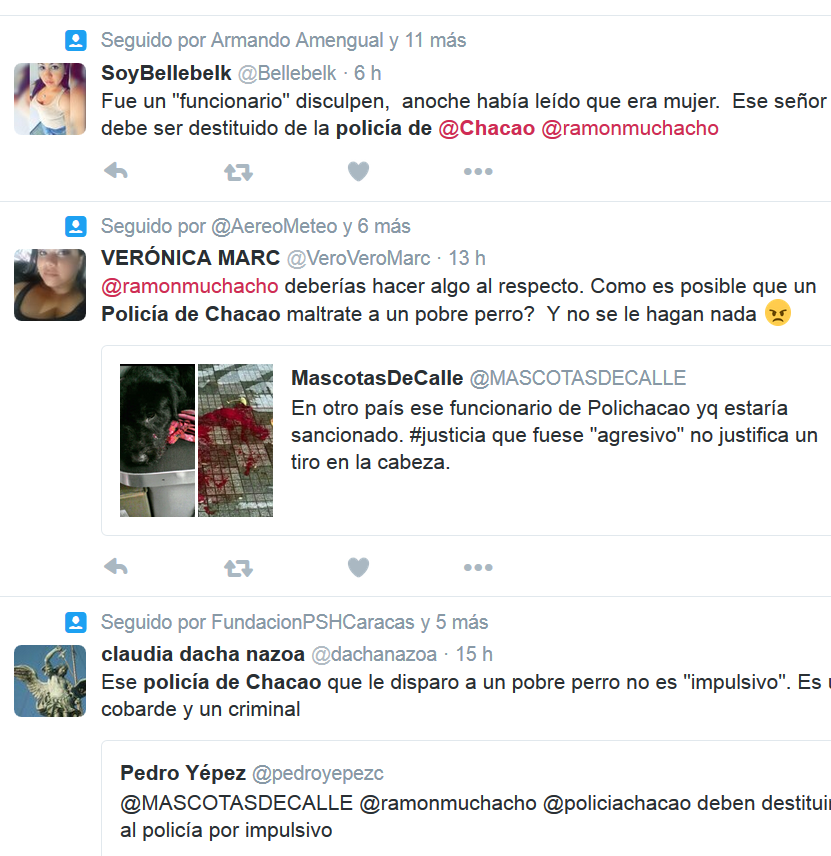Reply to SoyBellebelk's tweet
Viewport: 831px width, 856px height.
coord(116,171)
